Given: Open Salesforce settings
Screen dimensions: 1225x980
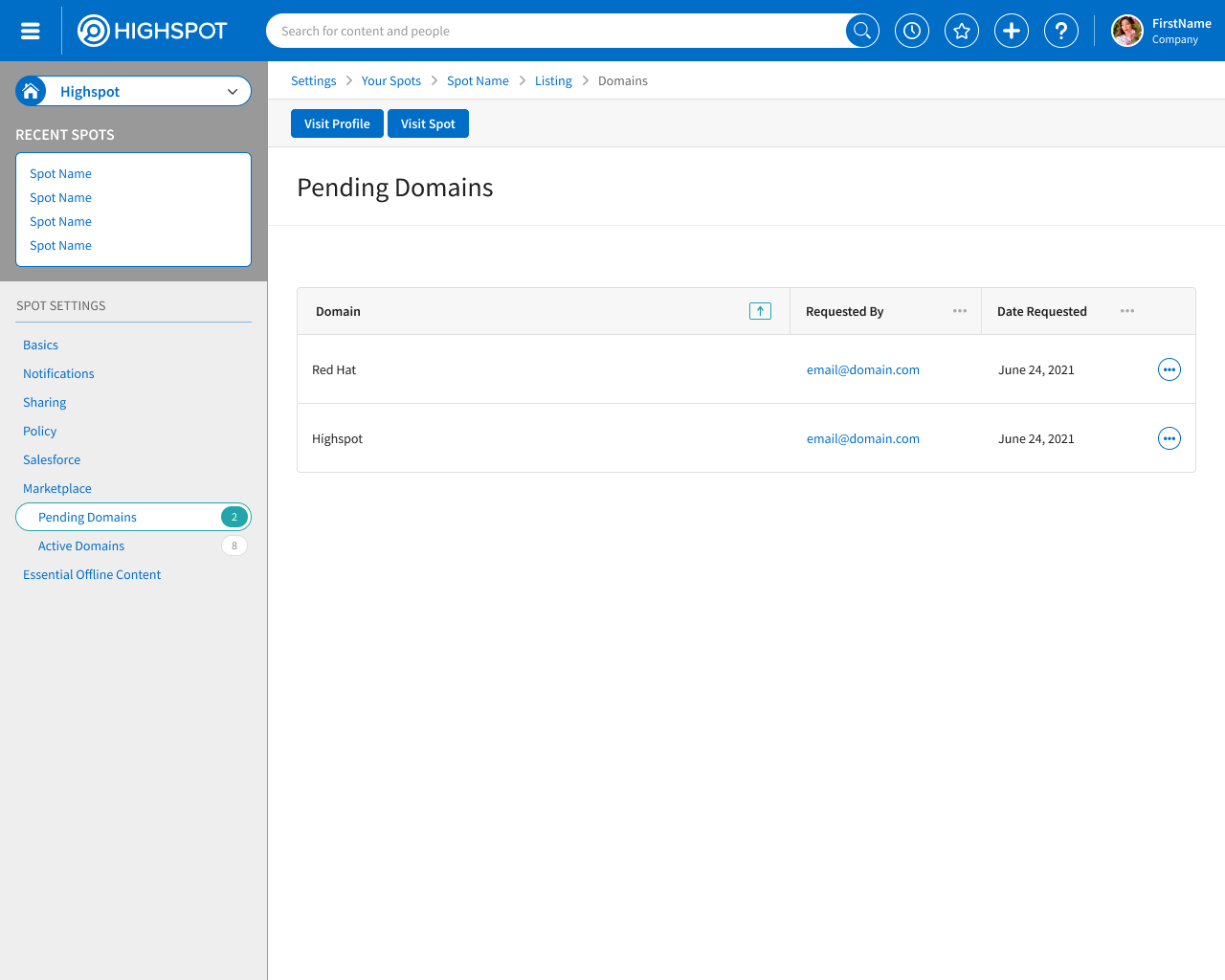Looking at the screenshot, I should click(x=52, y=459).
